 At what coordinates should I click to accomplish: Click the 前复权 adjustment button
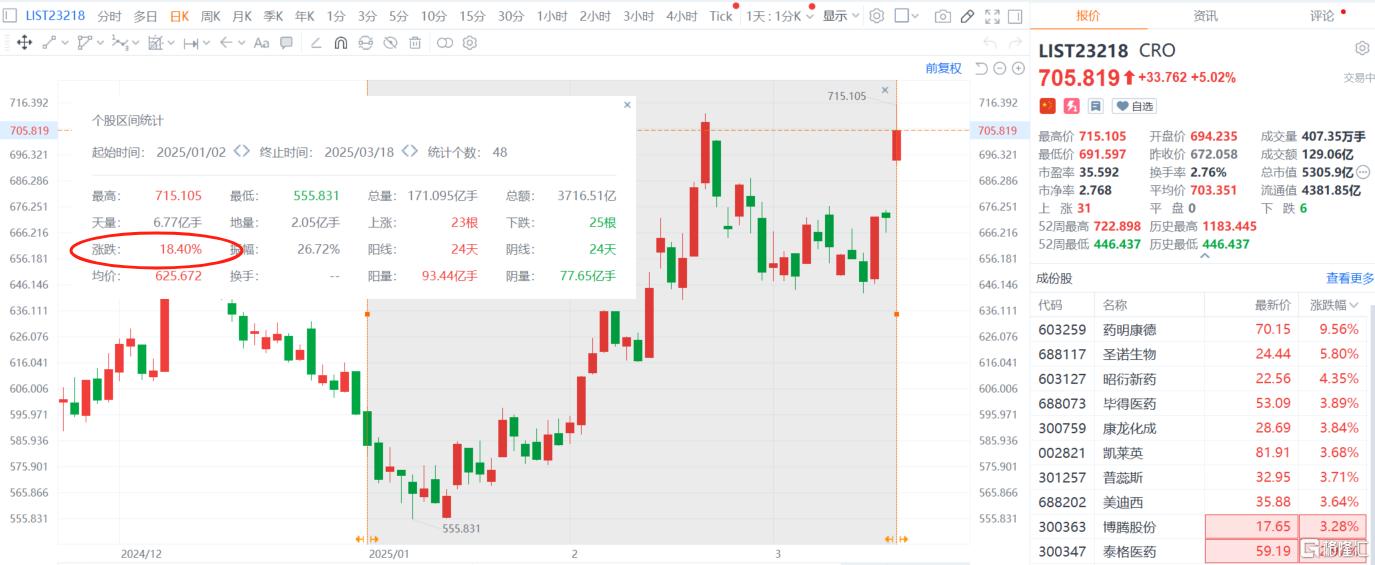[x=943, y=68]
